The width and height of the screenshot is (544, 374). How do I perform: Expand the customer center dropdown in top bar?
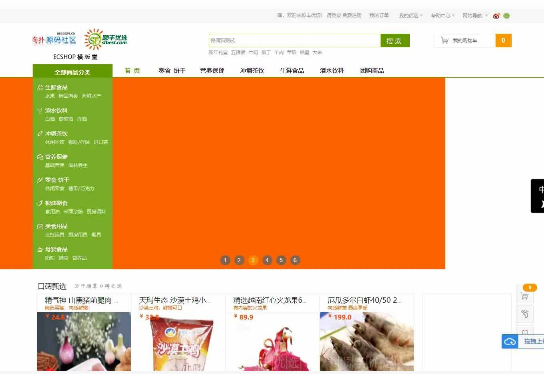coord(443,15)
